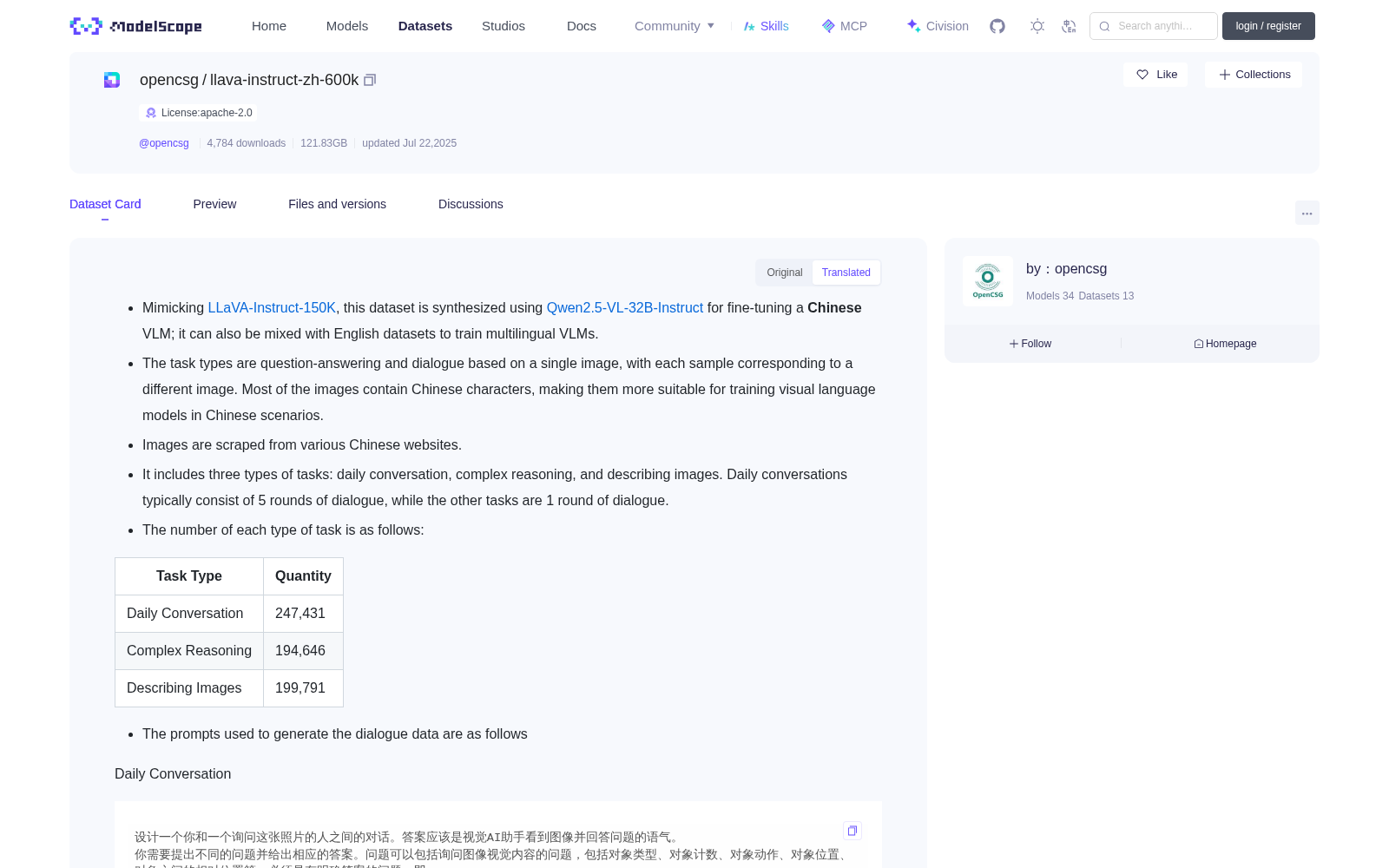Screen dimensions: 1389x868
Task: Click the plus icon in Collections
Action: coord(1225,75)
